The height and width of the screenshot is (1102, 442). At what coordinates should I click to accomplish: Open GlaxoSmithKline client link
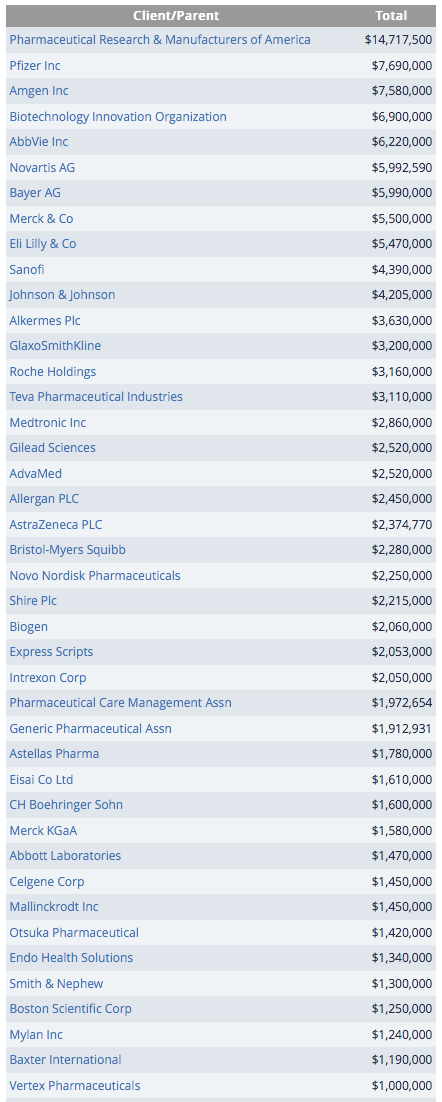tap(55, 346)
